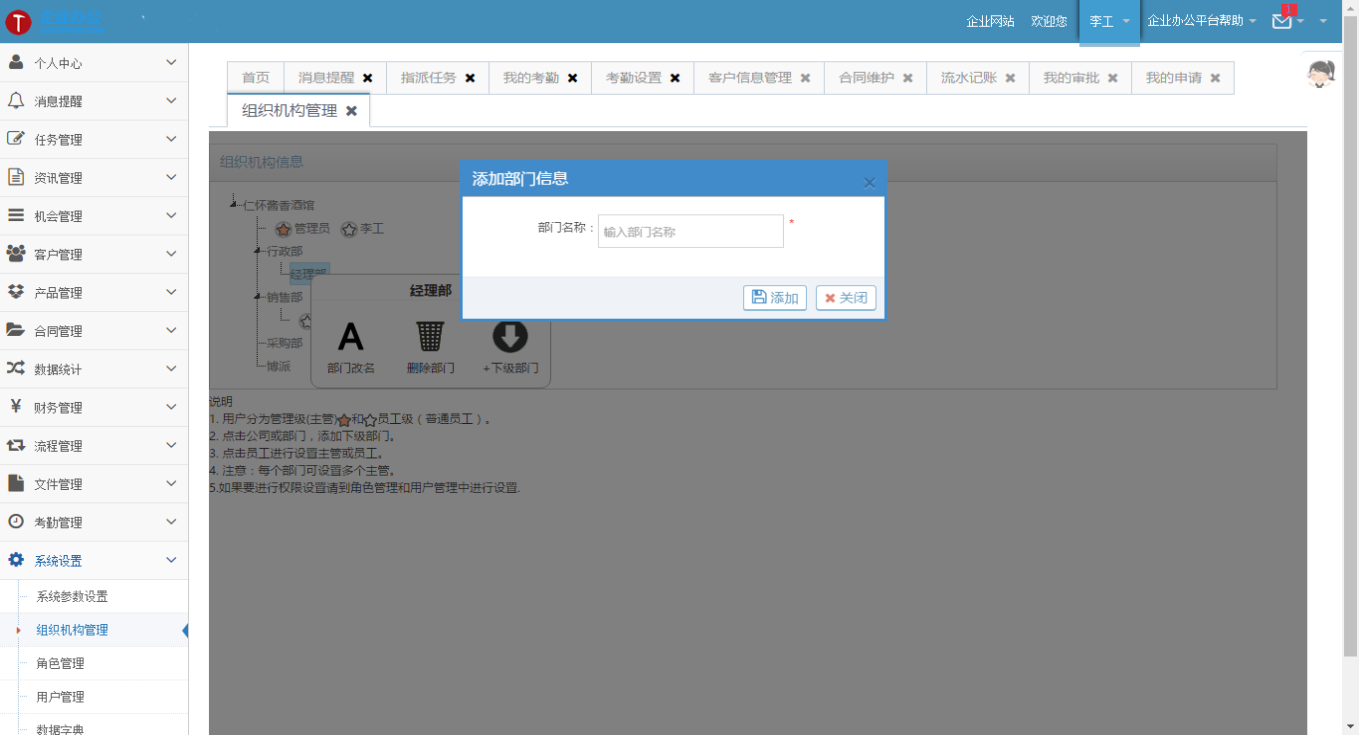The image size is (1359, 735).
Task: Select the 博派 tree node
Action: pos(278,366)
